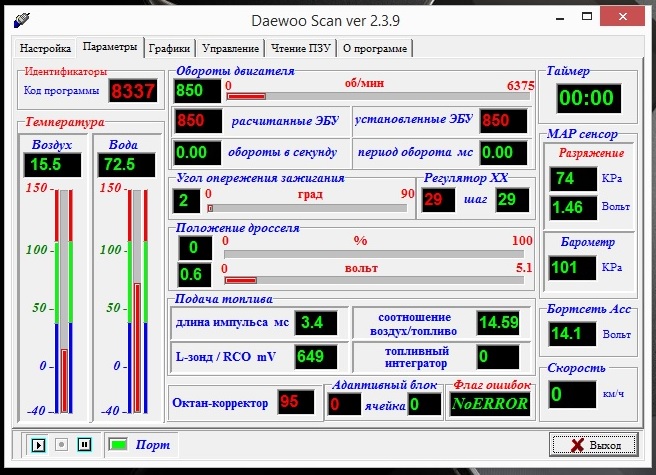Click the Октан-корректор value 95
This screenshot has width=656, height=475.
point(291,401)
